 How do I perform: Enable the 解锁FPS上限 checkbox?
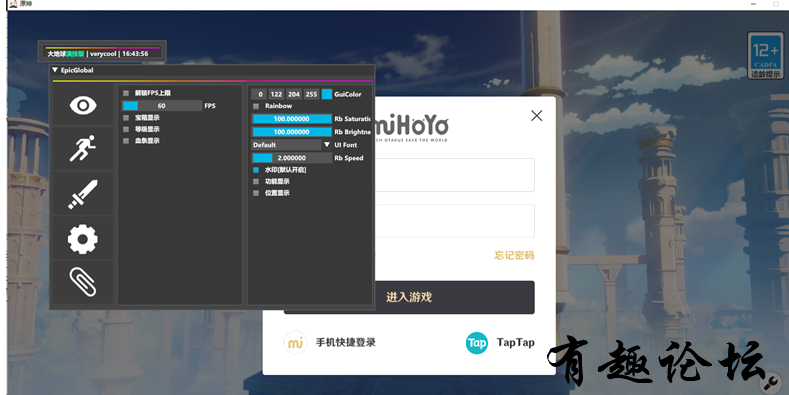coord(126,93)
